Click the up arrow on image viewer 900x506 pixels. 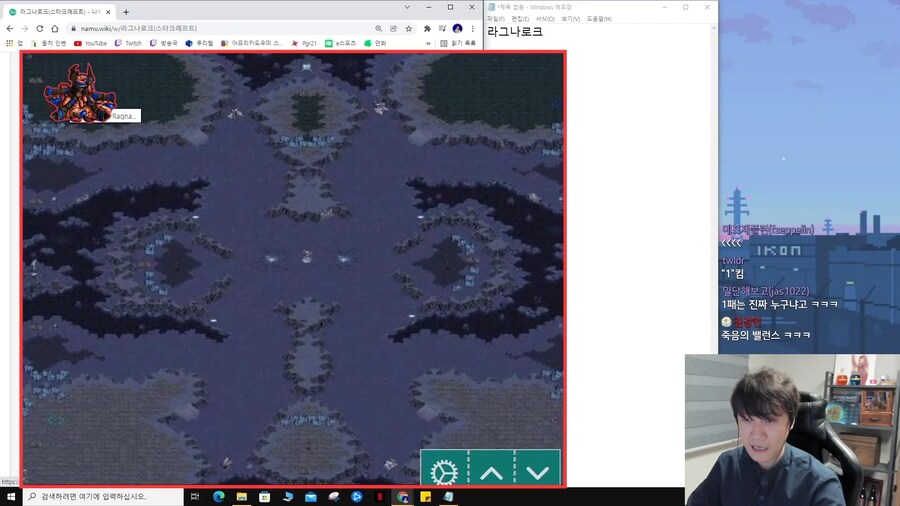(491, 472)
